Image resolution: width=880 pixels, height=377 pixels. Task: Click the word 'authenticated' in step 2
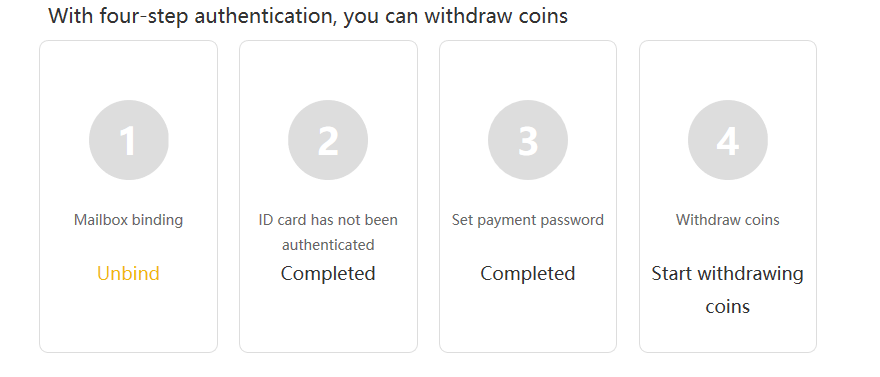[x=328, y=245]
